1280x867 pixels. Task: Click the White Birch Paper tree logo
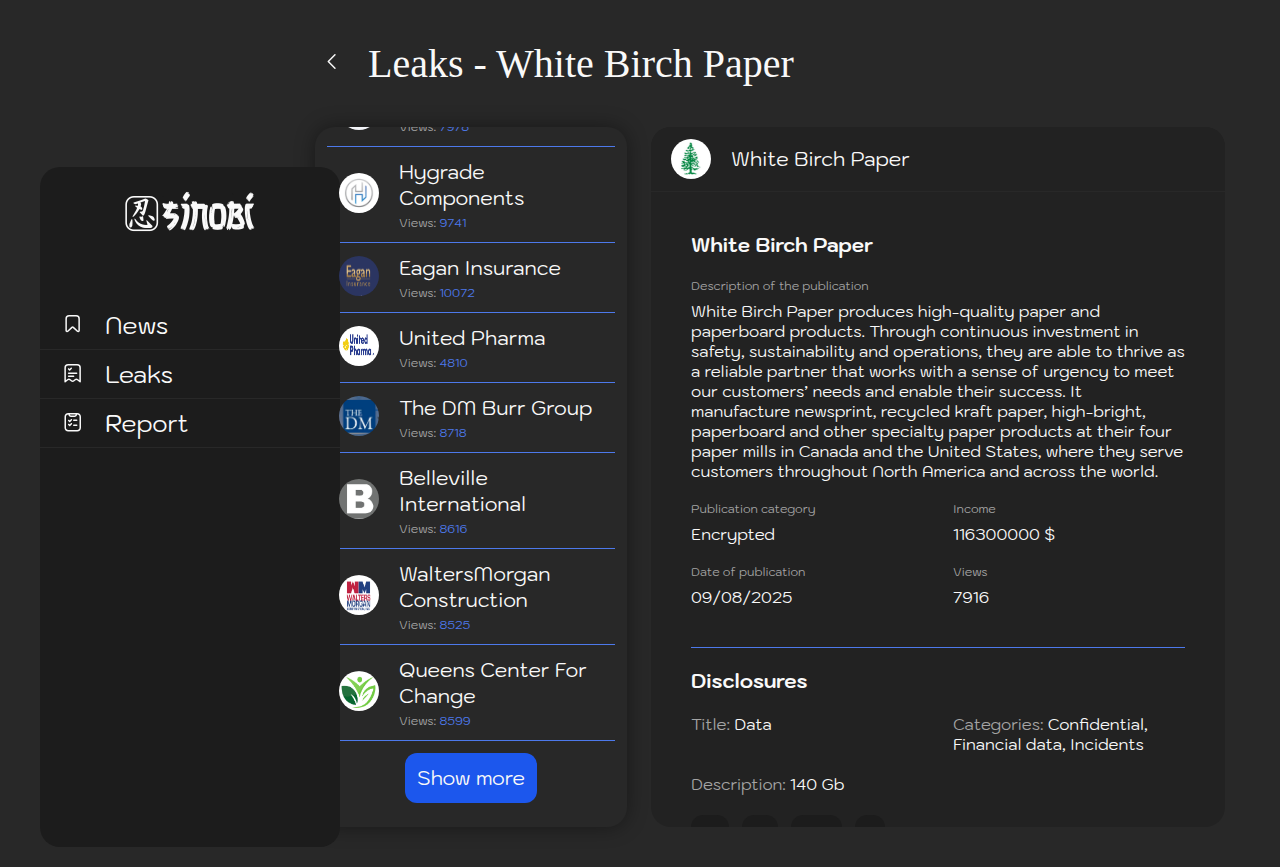click(x=690, y=159)
